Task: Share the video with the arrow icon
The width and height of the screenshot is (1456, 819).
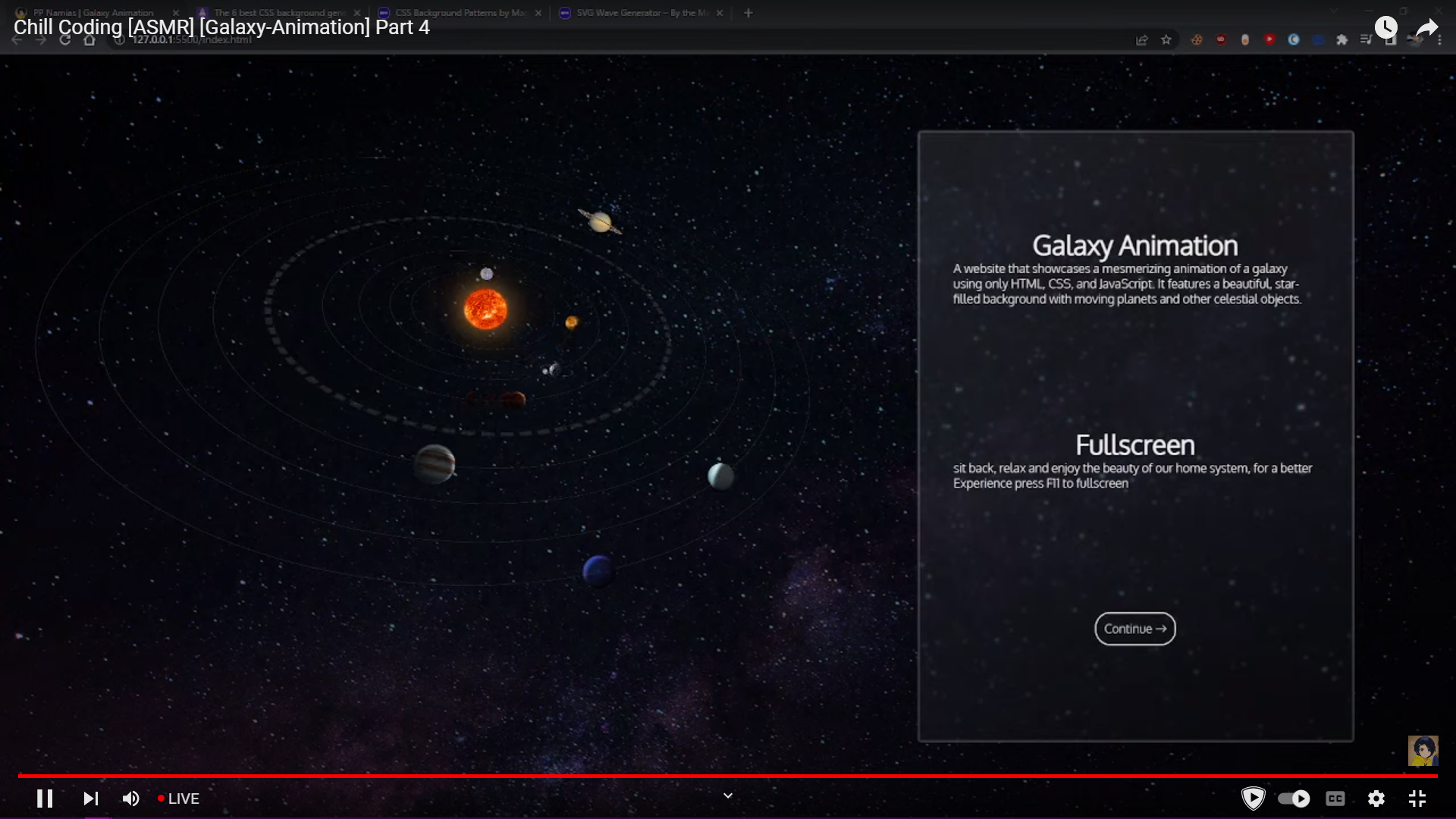Action: [1426, 28]
